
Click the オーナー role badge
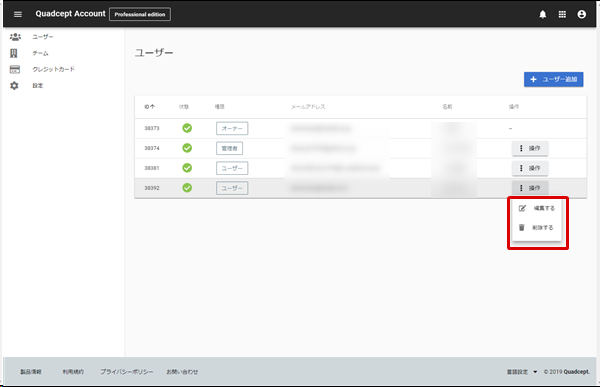(232, 129)
